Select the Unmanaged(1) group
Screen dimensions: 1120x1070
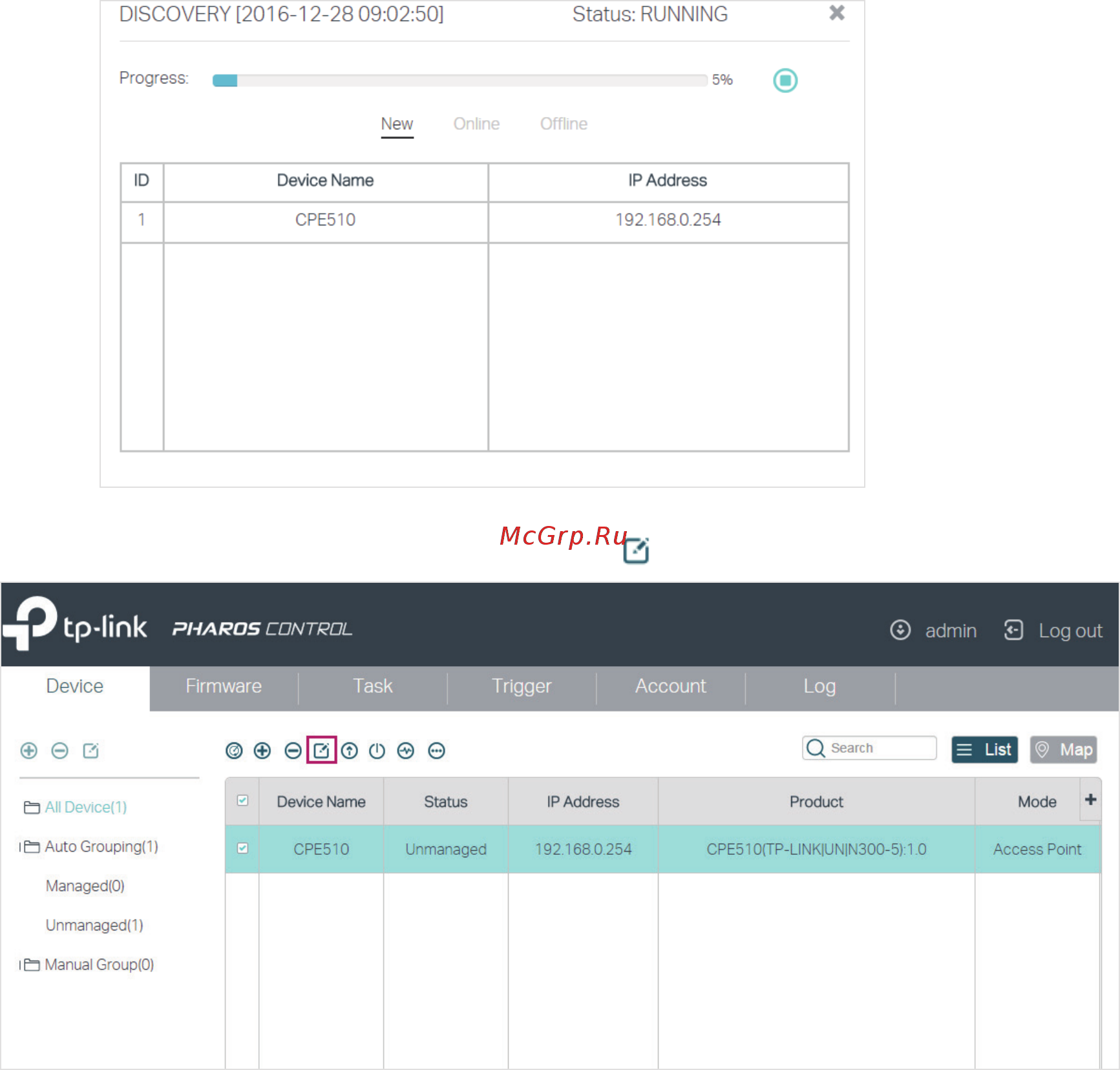pos(94,925)
